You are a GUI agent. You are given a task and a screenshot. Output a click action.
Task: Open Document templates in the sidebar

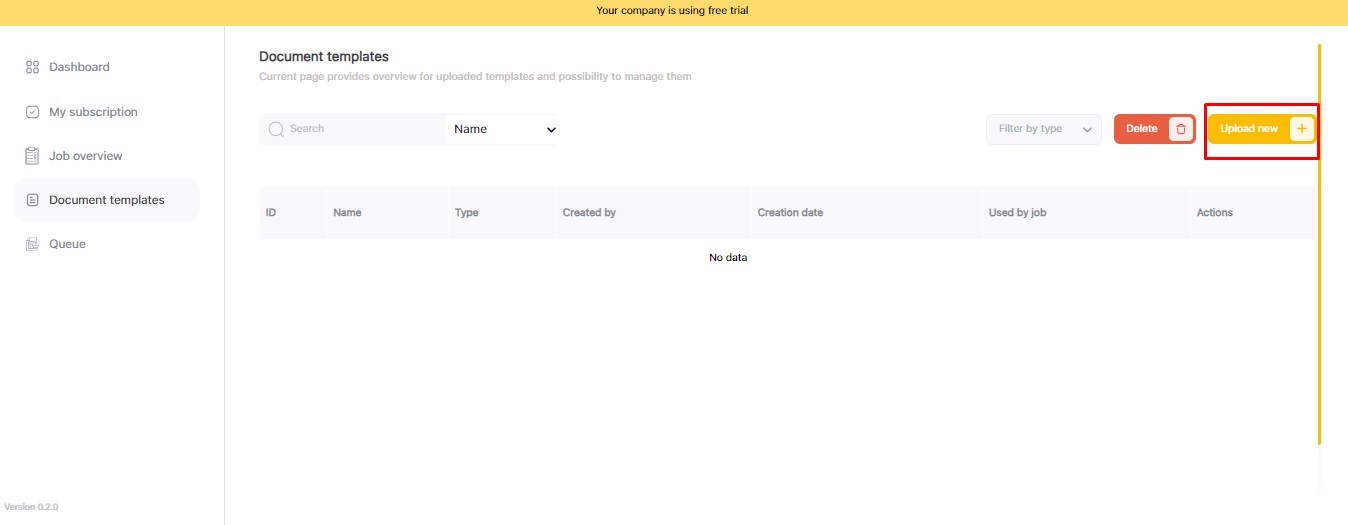pyautogui.click(x=106, y=200)
